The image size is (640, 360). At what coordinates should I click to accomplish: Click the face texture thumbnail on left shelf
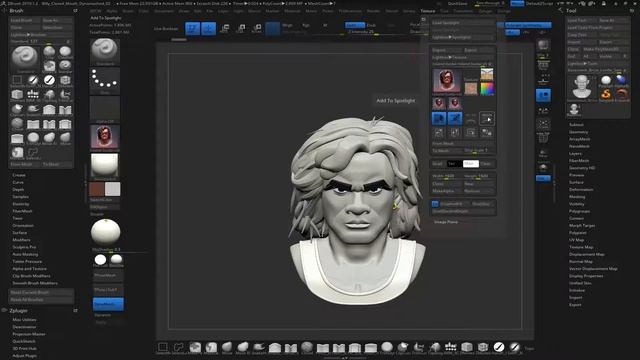105,137
